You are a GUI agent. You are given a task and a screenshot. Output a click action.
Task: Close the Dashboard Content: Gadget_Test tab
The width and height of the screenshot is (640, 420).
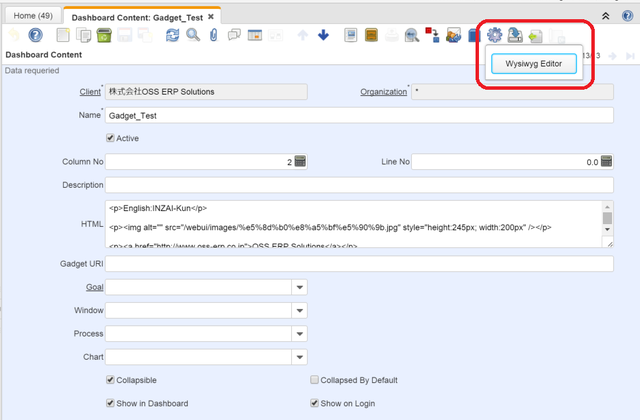pos(211,17)
